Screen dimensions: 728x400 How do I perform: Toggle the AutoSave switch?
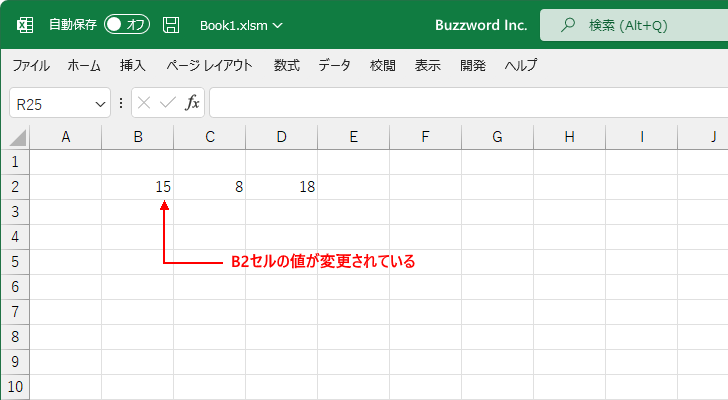[x=127, y=25]
